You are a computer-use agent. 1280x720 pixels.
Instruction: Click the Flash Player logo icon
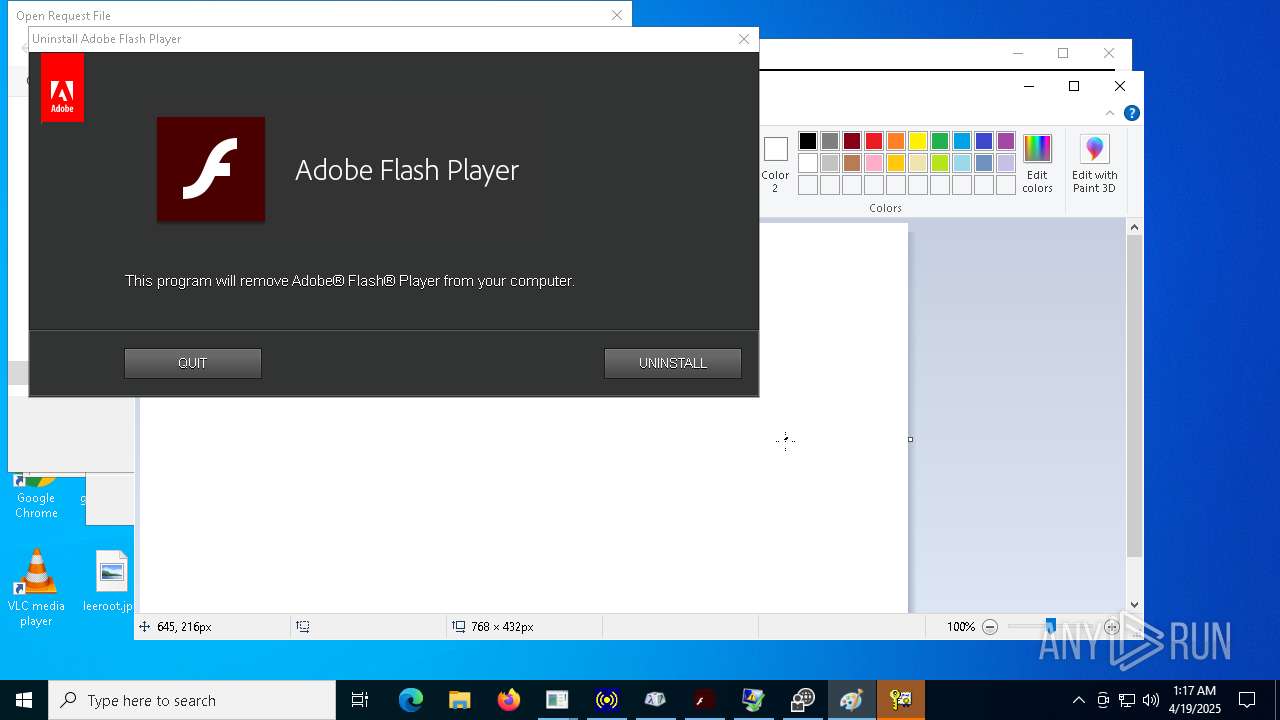click(x=211, y=169)
